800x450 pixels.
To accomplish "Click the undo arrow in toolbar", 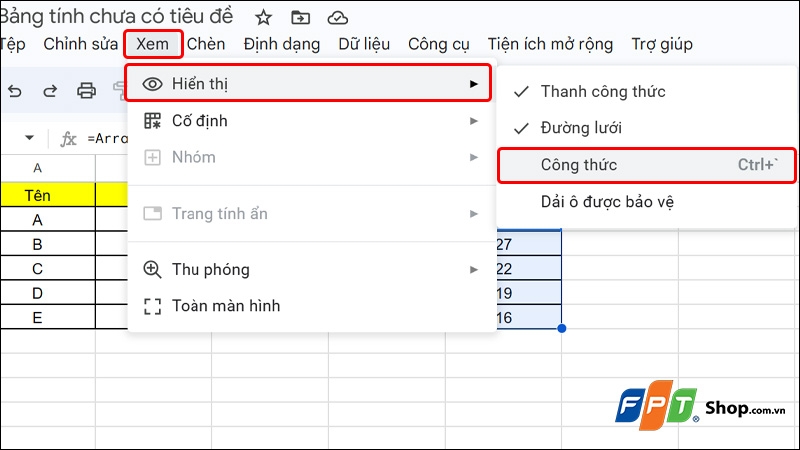I will [x=15, y=91].
